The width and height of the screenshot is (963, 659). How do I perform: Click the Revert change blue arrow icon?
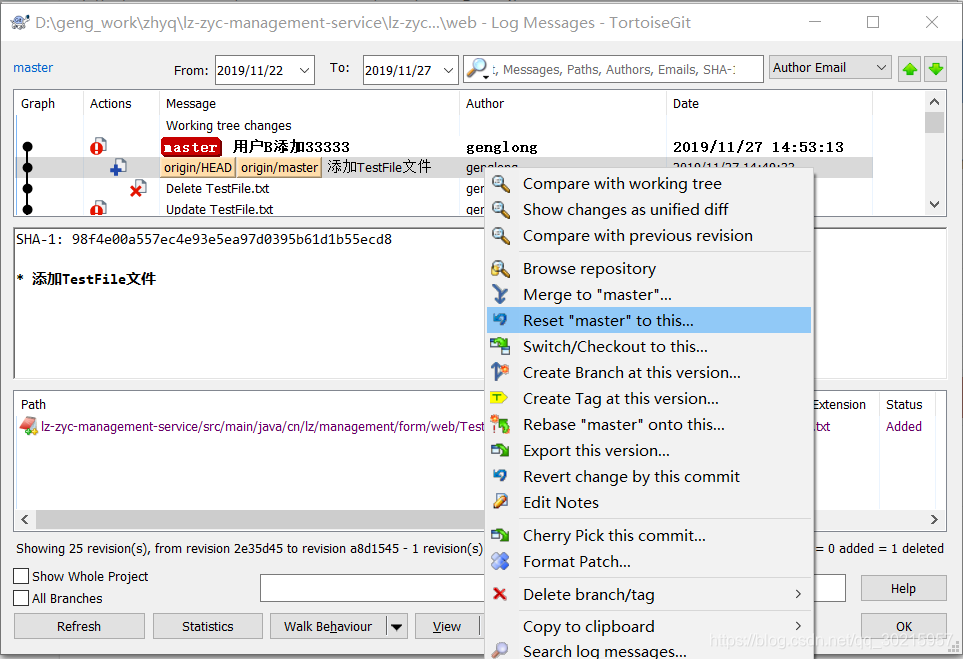click(501, 476)
